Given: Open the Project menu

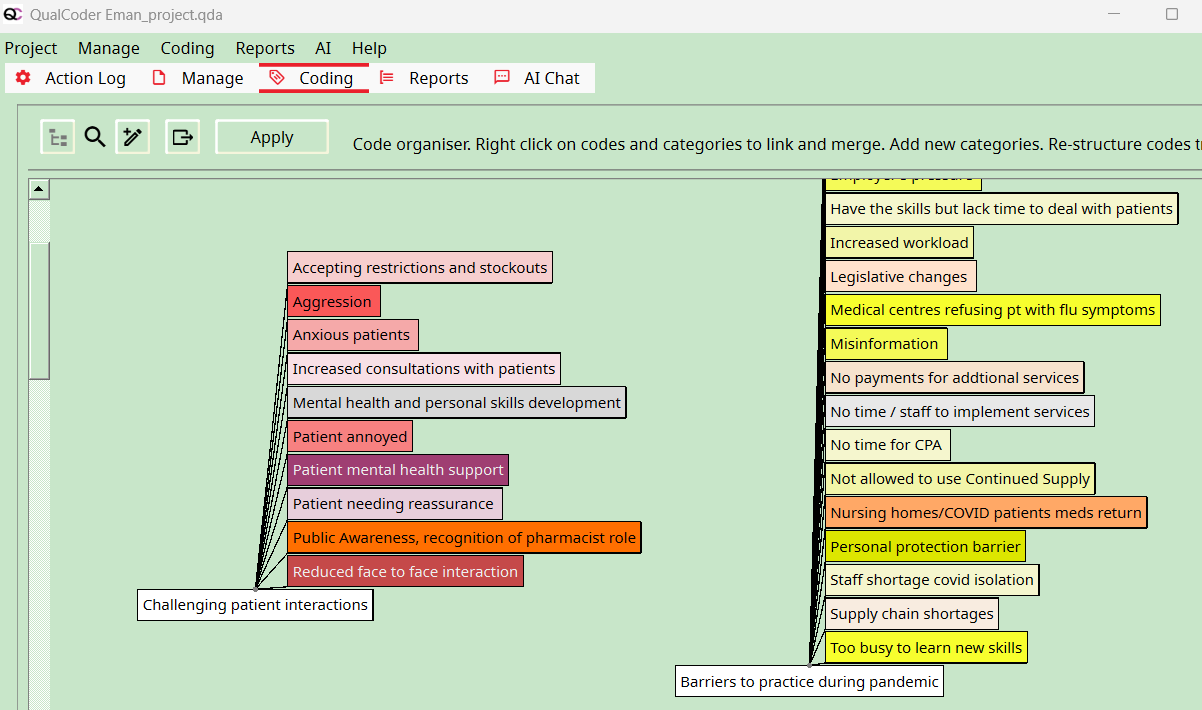Looking at the screenshot, I should pos(31,48).
